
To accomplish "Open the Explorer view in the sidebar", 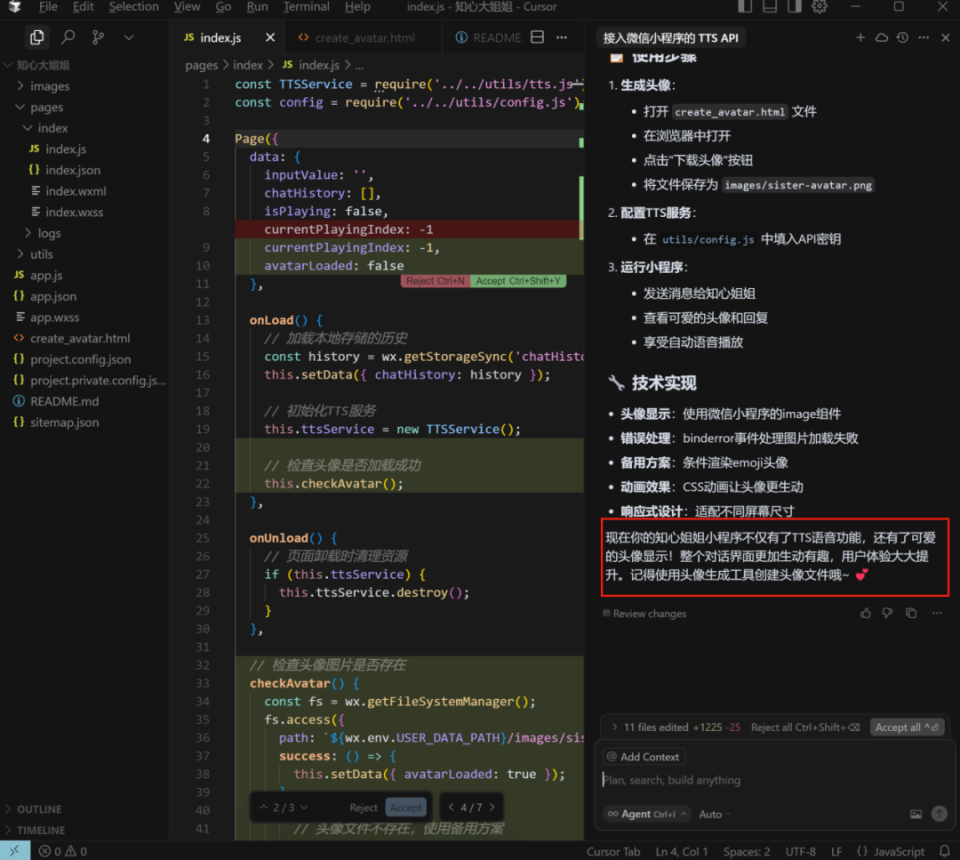I will pos(37,37).
